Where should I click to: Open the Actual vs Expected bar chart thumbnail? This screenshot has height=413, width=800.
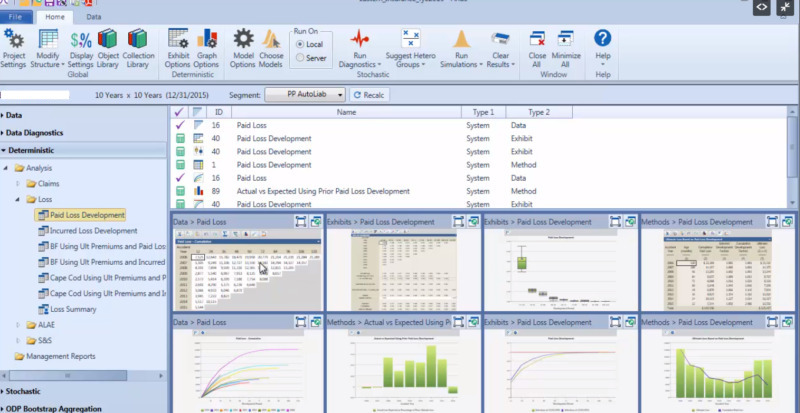coord(404,371)
